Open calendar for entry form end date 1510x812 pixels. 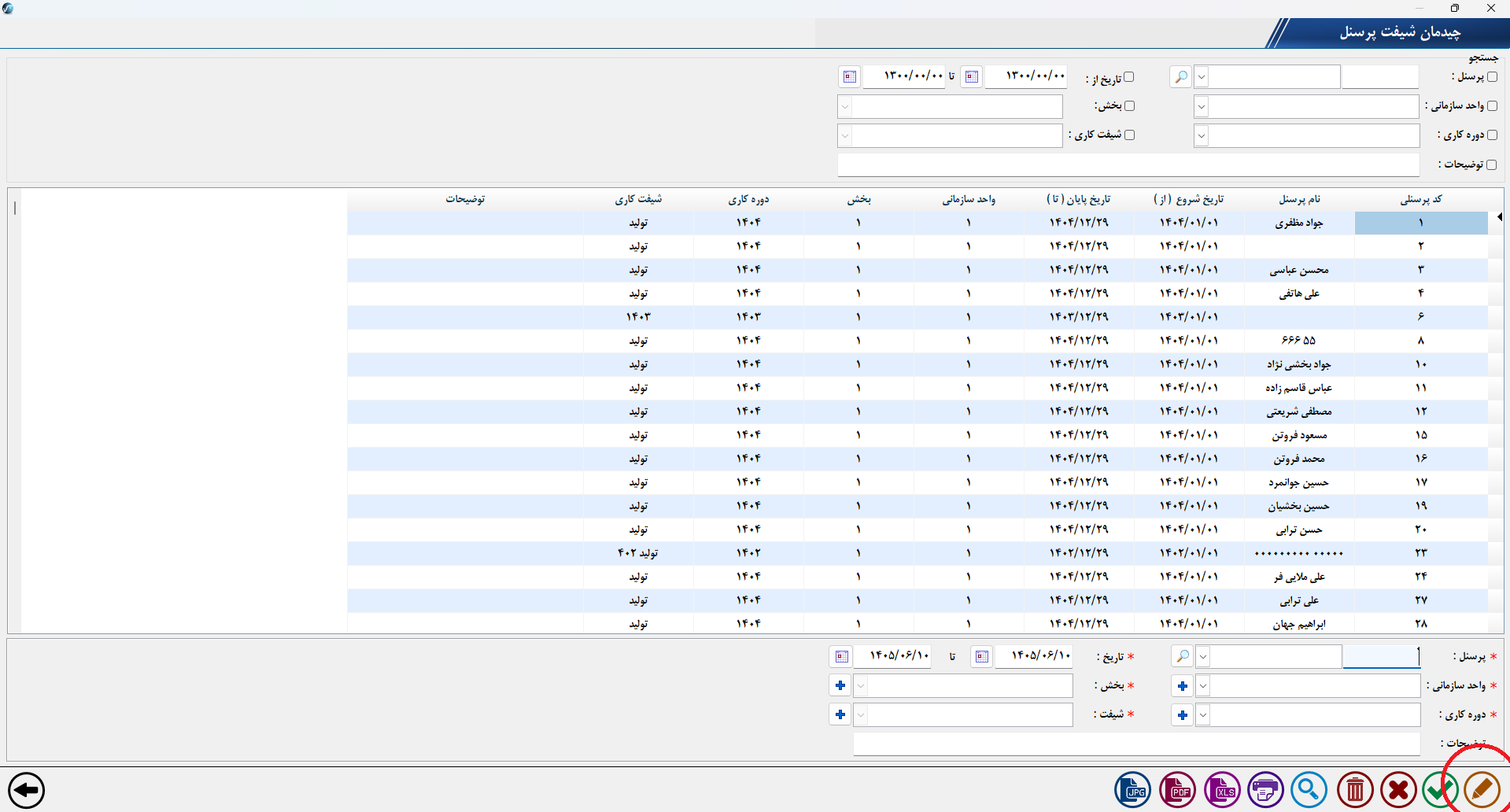tap(842, 656)
